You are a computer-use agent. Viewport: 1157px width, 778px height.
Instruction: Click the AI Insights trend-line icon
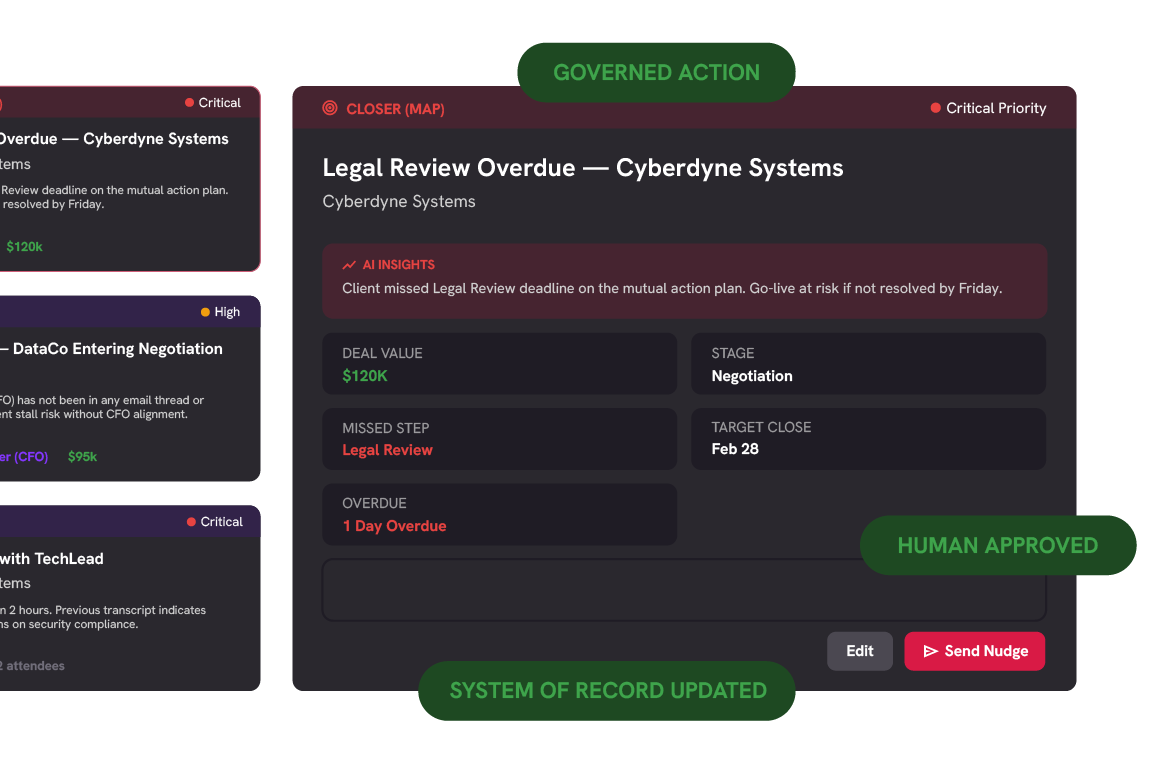coord(349,265)
